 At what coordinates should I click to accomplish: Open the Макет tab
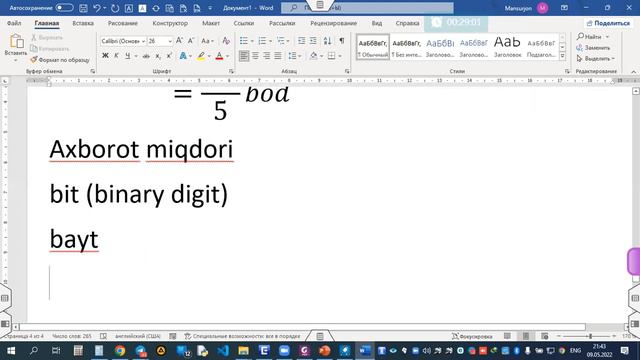211,23
